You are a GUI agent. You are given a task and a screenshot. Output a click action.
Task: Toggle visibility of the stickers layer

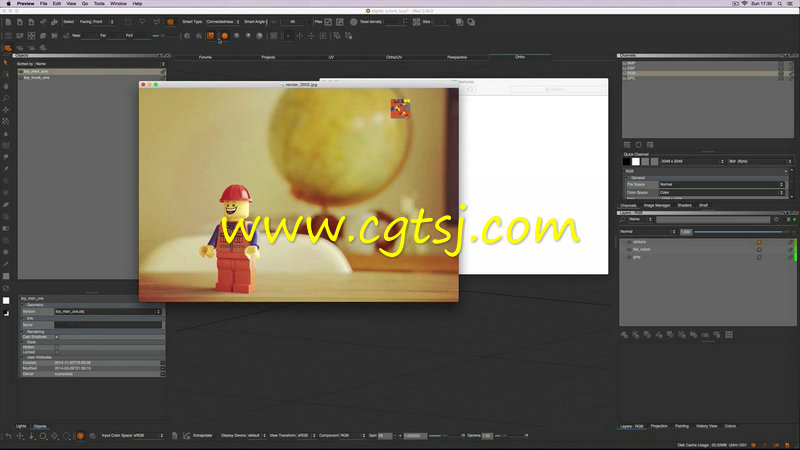tap(629, 242)
